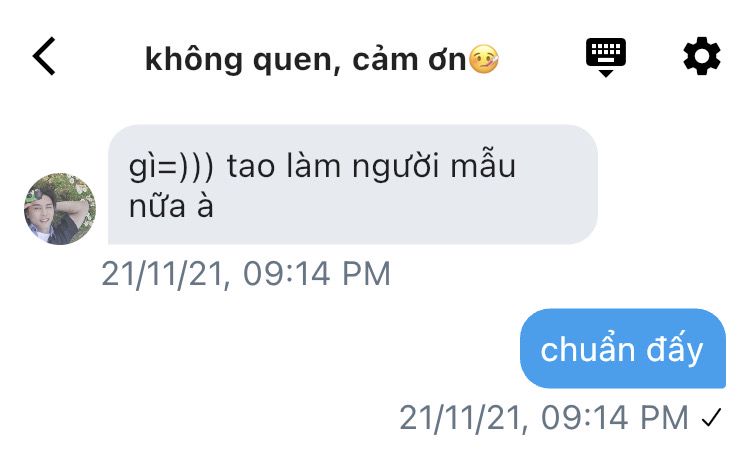This screenshot has height=460, width=750.
Task: Click the timestamp under the sent blue message
Action: [x=544, y=418]
